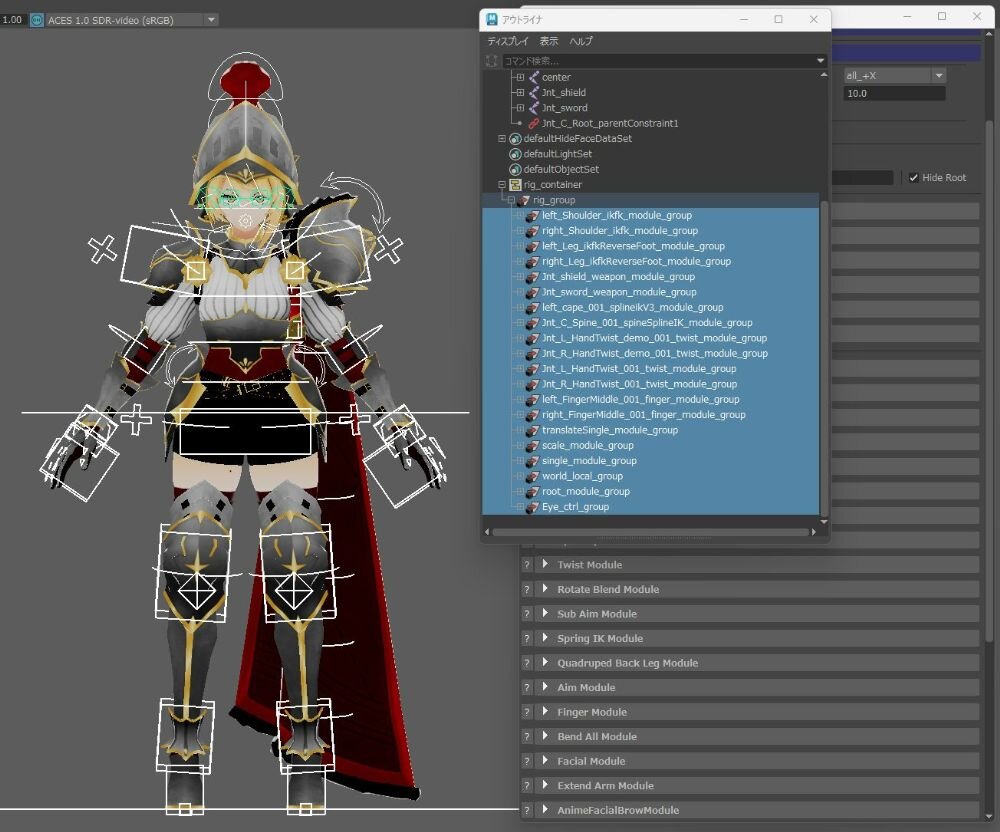
Task: Expand the Quadruped Back Leg Module section
Action: 546,663
